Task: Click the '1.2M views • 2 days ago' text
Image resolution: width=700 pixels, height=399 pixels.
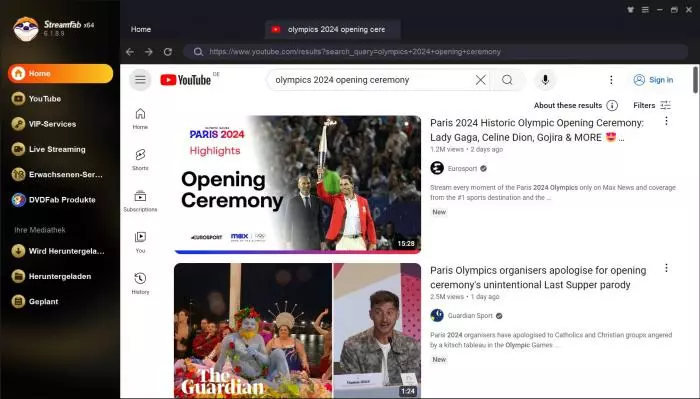Action: [467, 150]
